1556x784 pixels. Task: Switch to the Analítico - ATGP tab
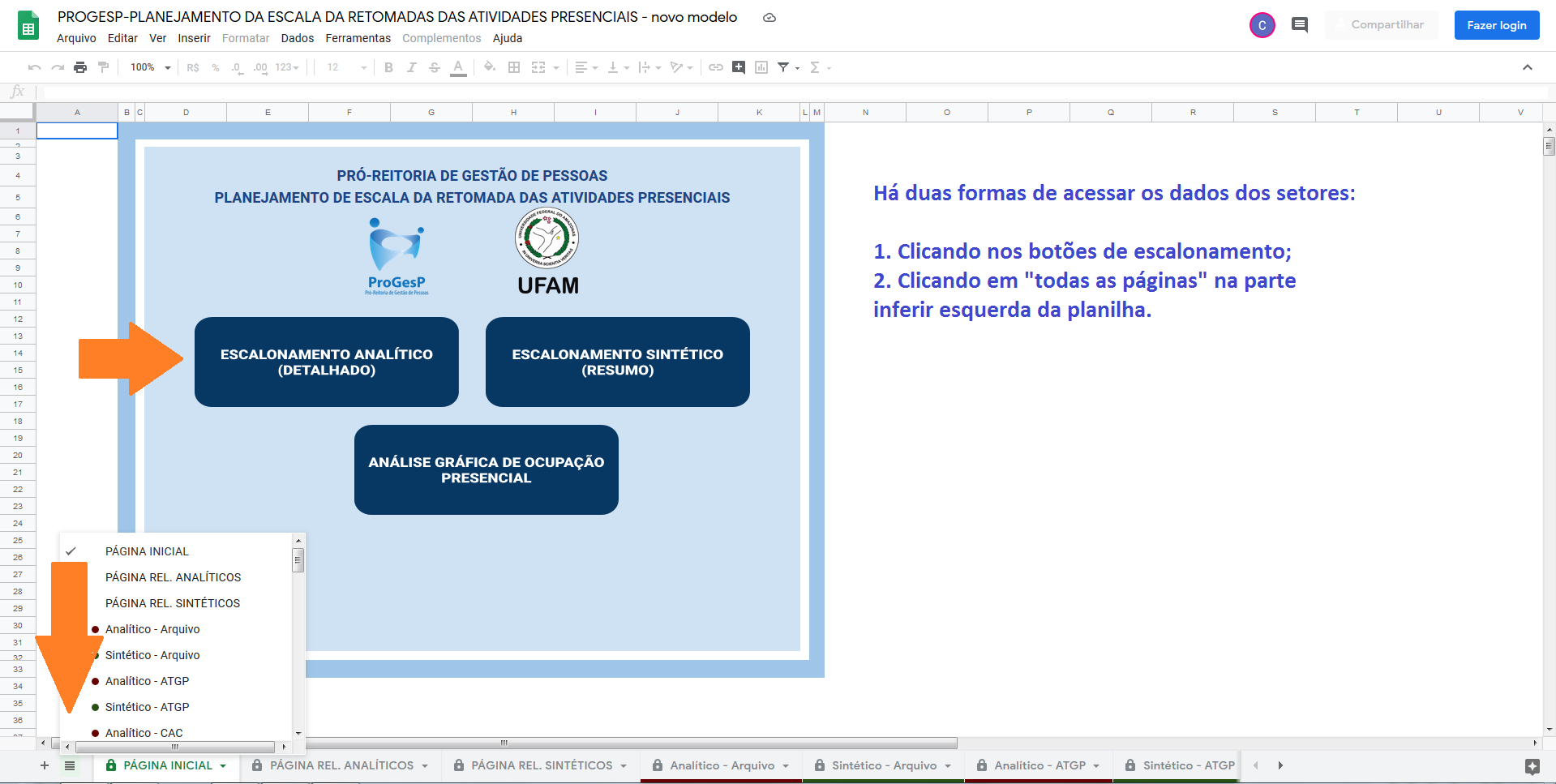[1039, 765]
